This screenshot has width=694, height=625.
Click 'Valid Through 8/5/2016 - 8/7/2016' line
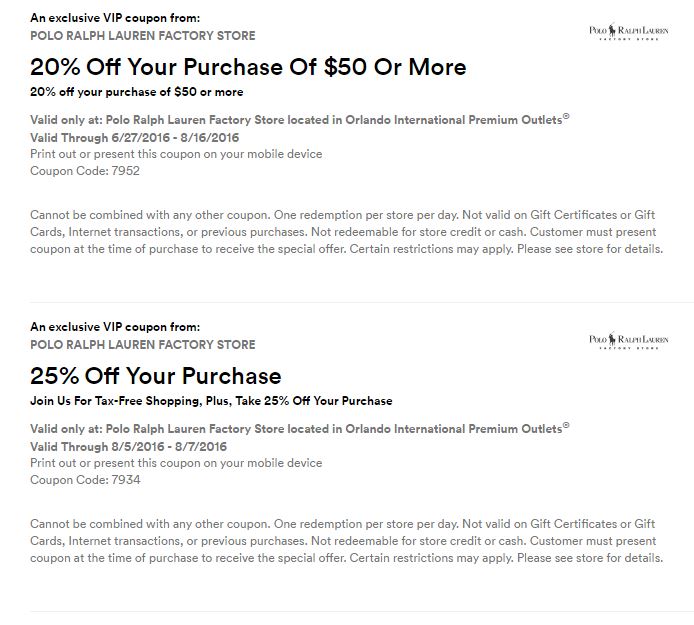(128, 447)
